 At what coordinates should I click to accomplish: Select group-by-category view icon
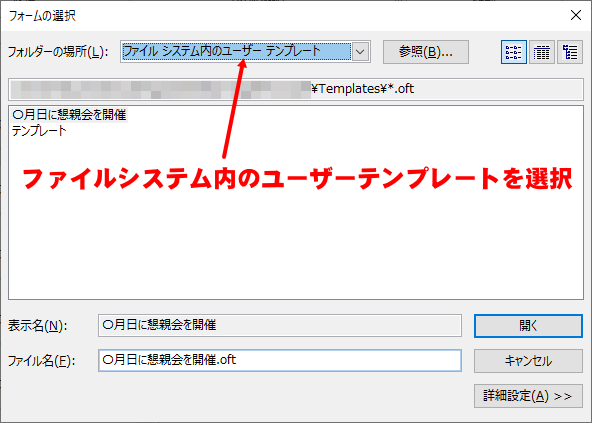pyautogui.click(x=570, y=52)
